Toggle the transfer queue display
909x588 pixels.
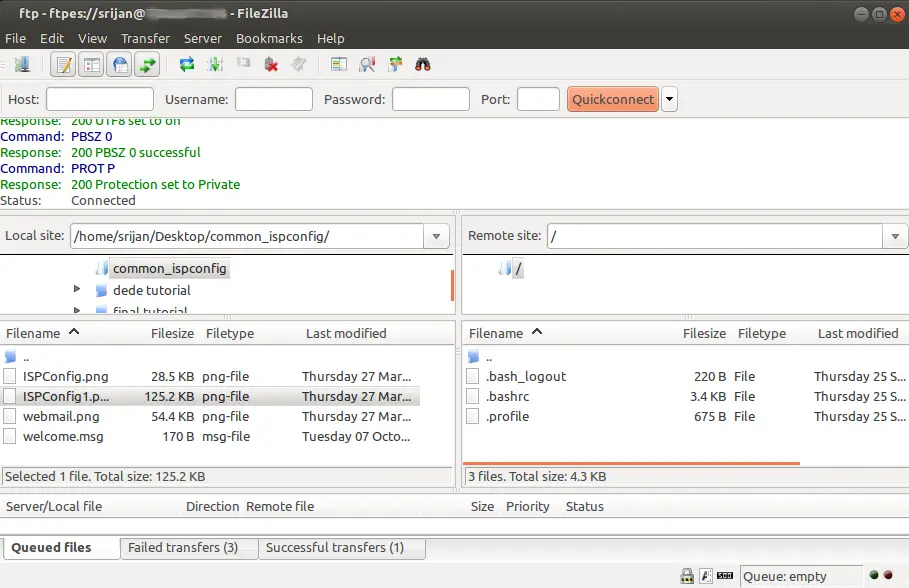148,64
